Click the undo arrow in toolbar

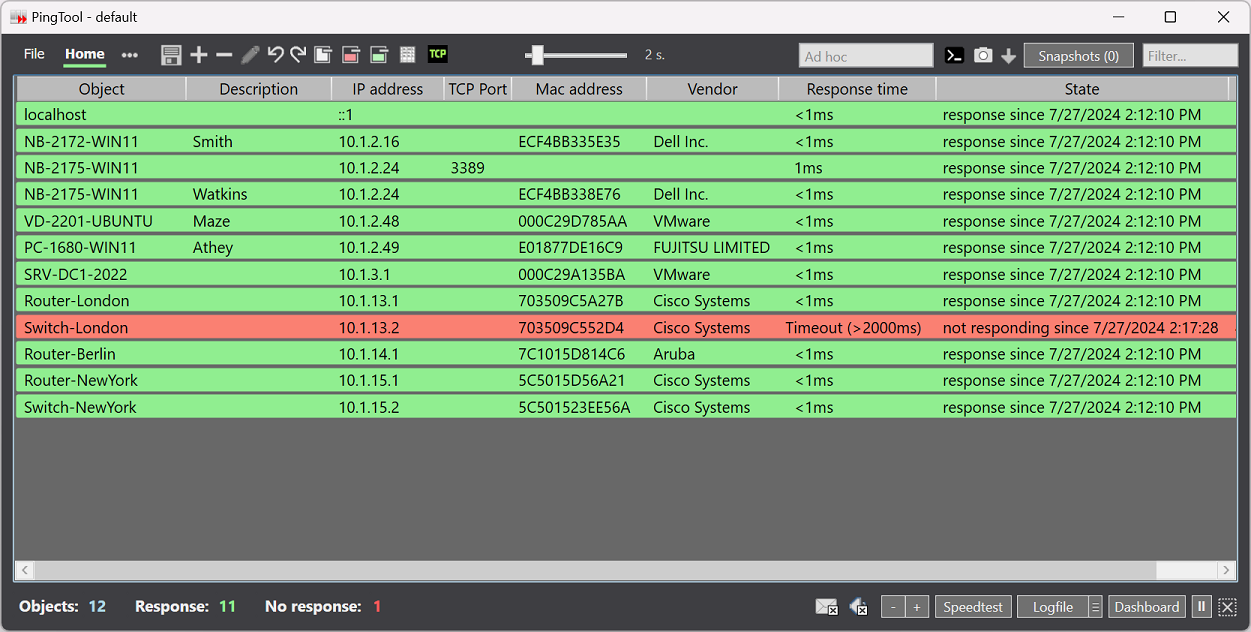[x=275, y=55]
